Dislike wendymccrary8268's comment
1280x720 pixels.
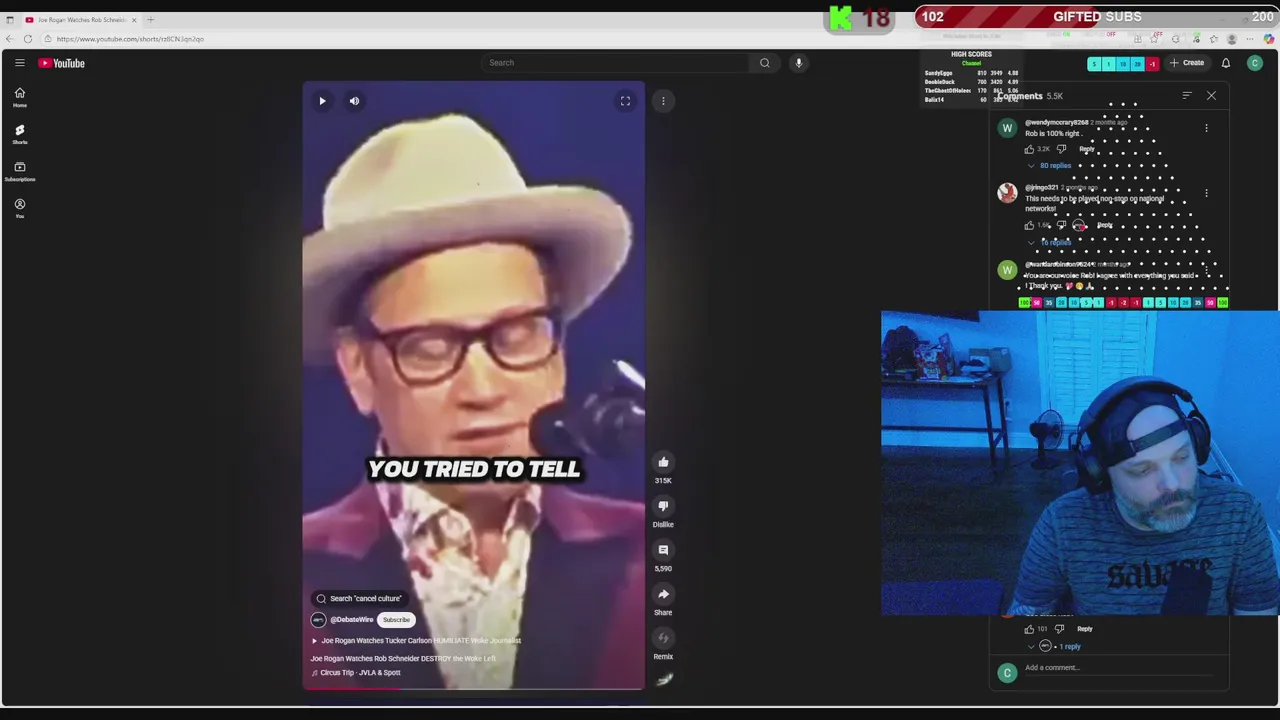click(1061, 149)
